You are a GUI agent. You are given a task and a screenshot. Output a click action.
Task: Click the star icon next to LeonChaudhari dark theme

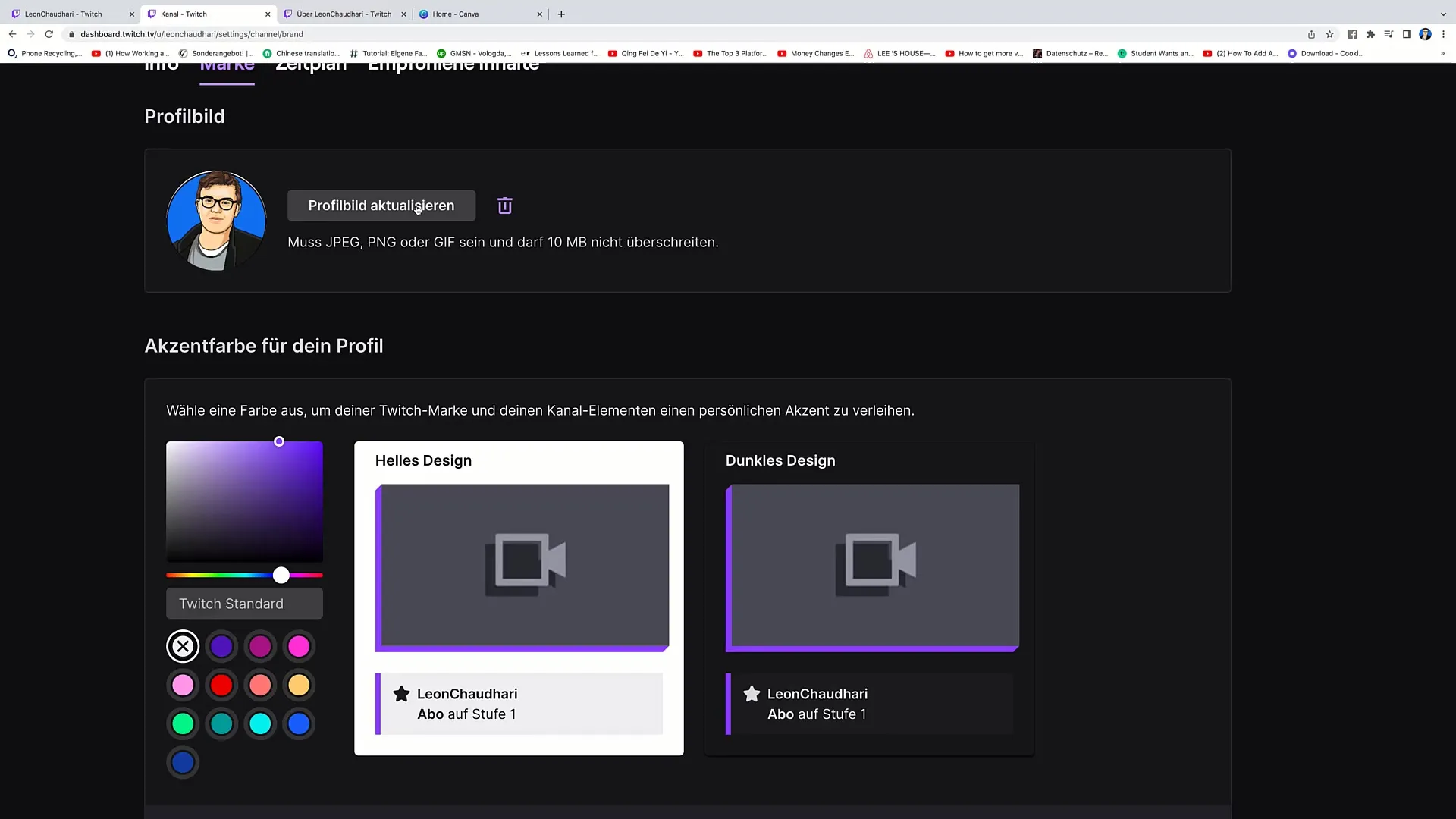point(752,693)
